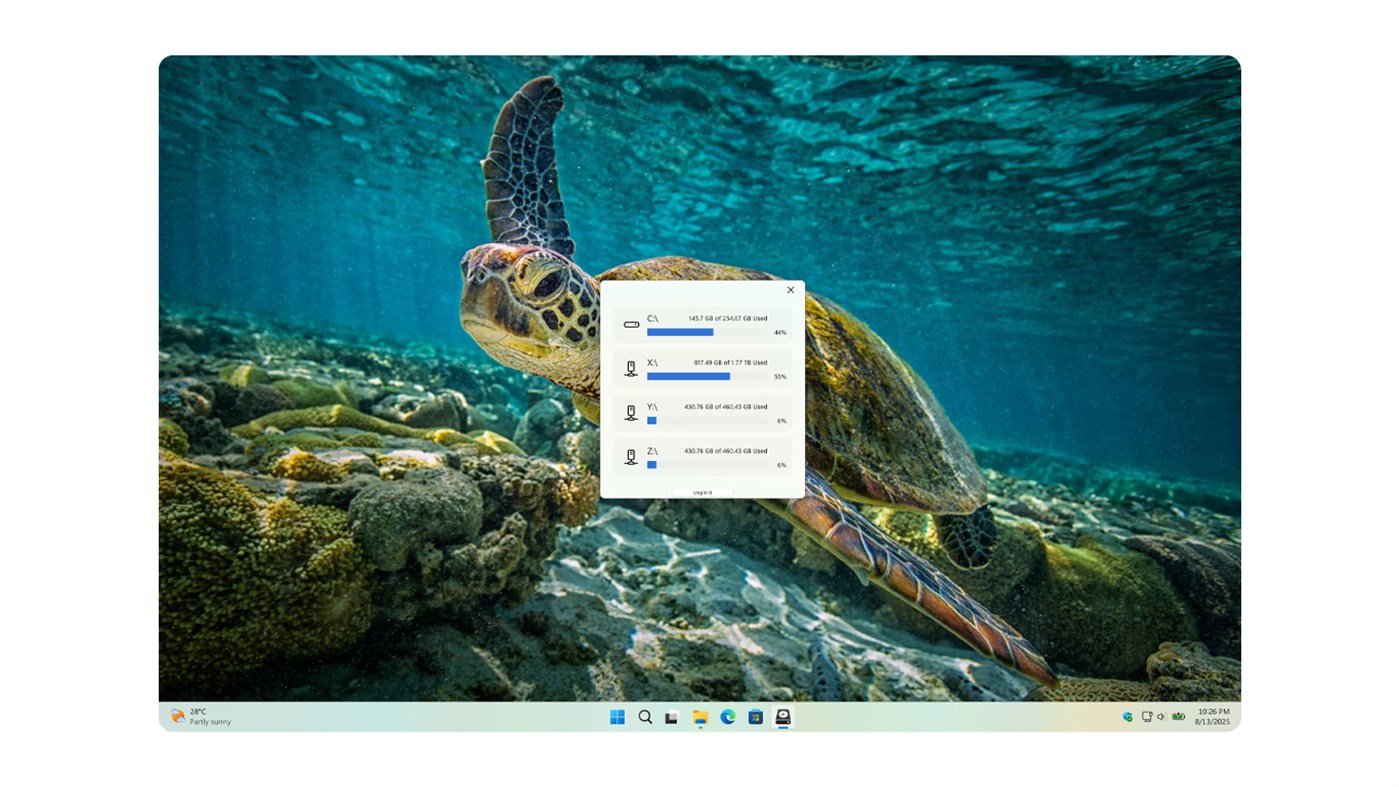Close the disk usage popup
Screen dimensions: 1399x787
[x=790, y=289]
